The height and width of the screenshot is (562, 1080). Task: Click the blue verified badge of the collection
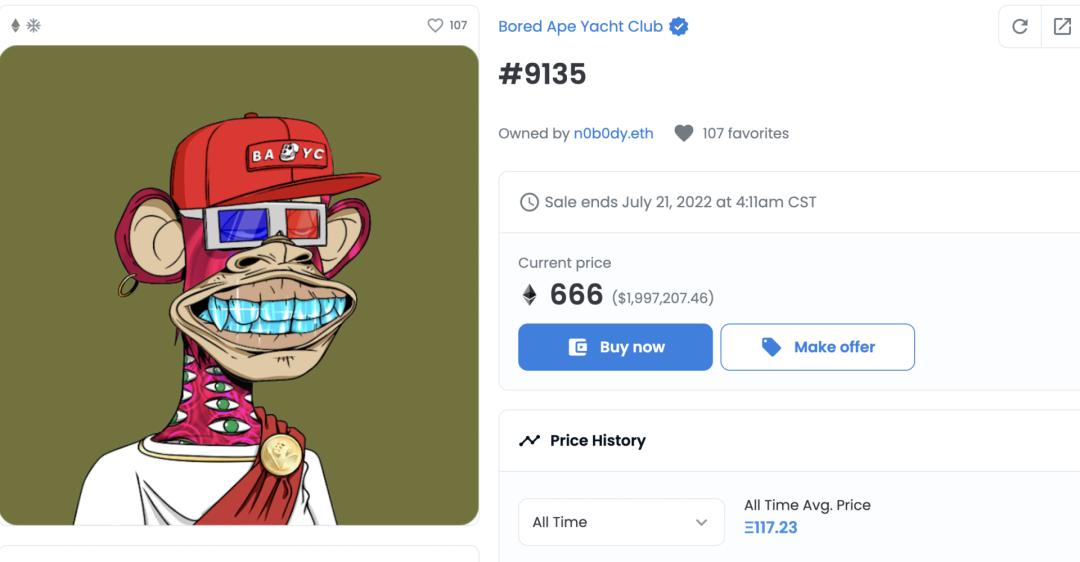679,27
